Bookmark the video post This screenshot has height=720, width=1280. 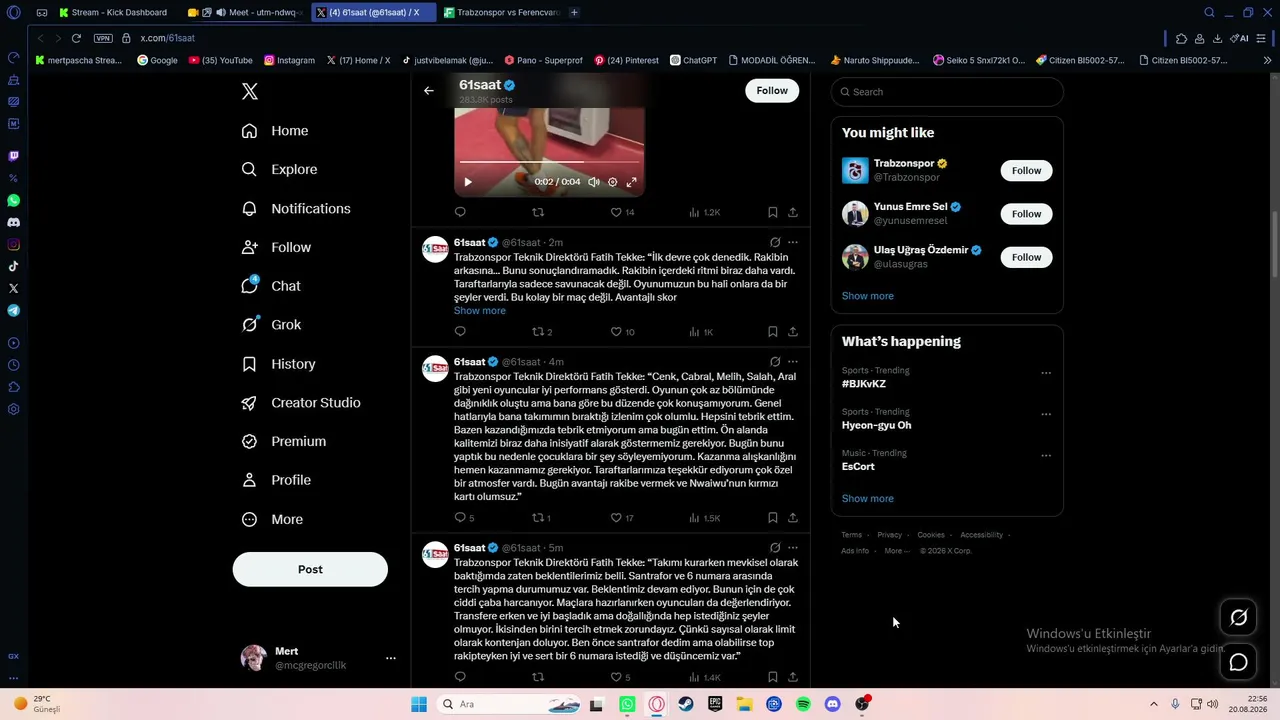coord(773,212)
